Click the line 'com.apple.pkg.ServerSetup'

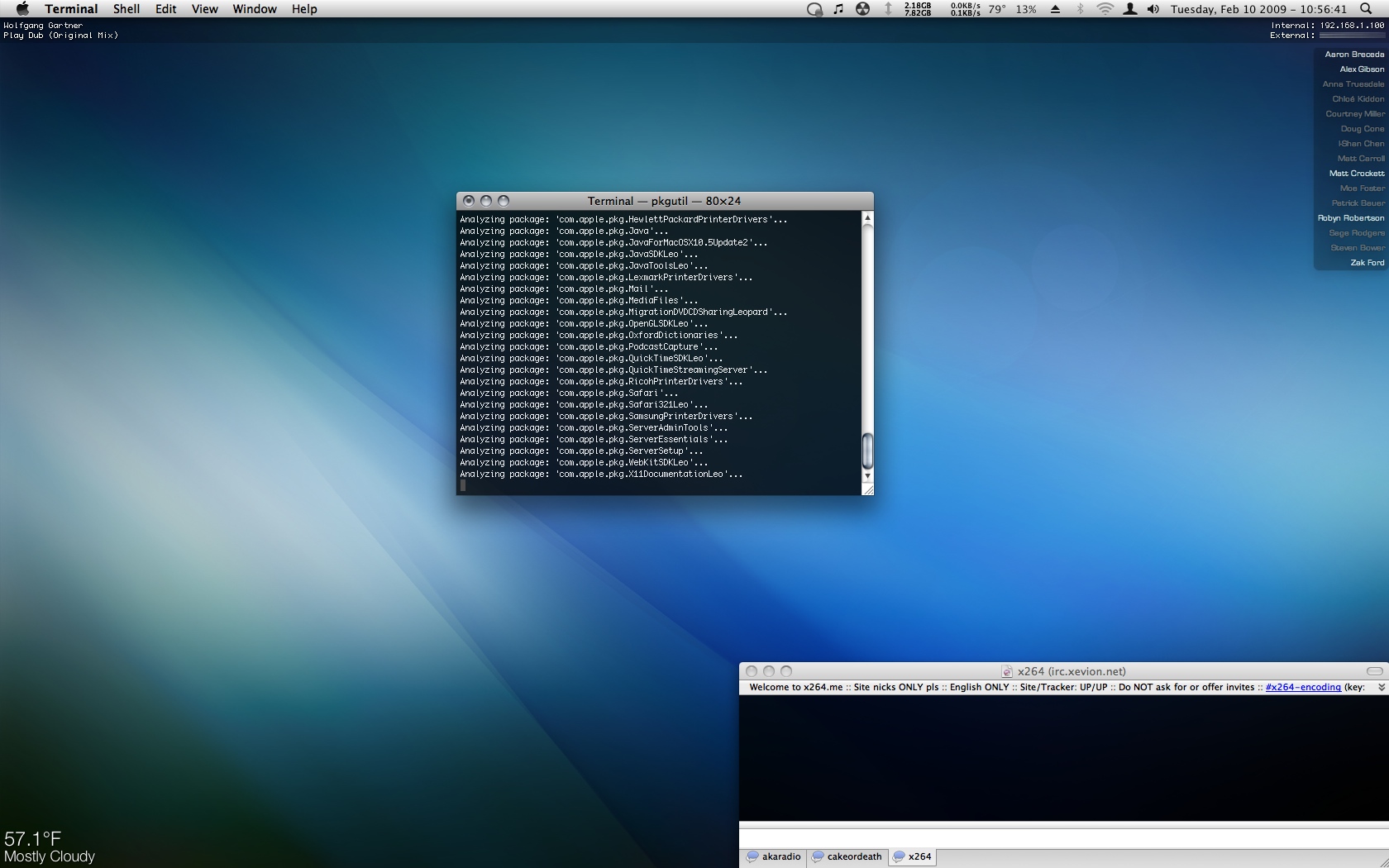tap(581, 451)
